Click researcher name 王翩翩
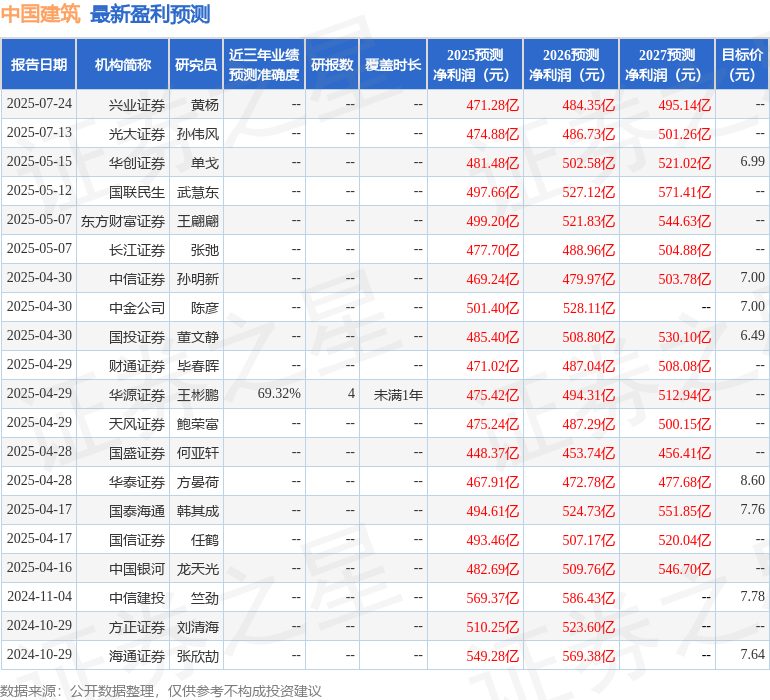This screenshot has width=770, height=700. pyautogui.click(x=198, y=221)
